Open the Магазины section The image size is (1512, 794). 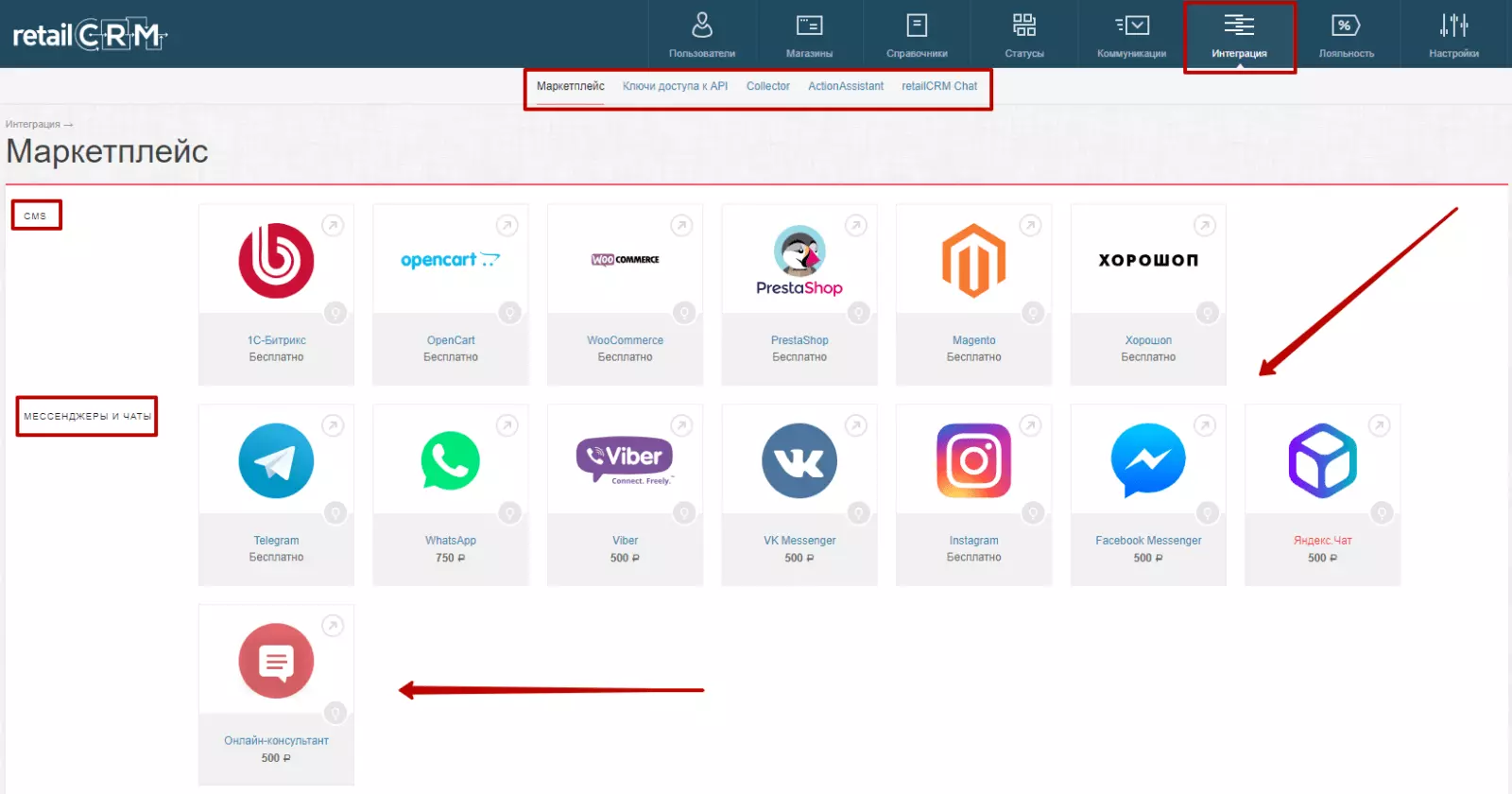coord(810,34)
